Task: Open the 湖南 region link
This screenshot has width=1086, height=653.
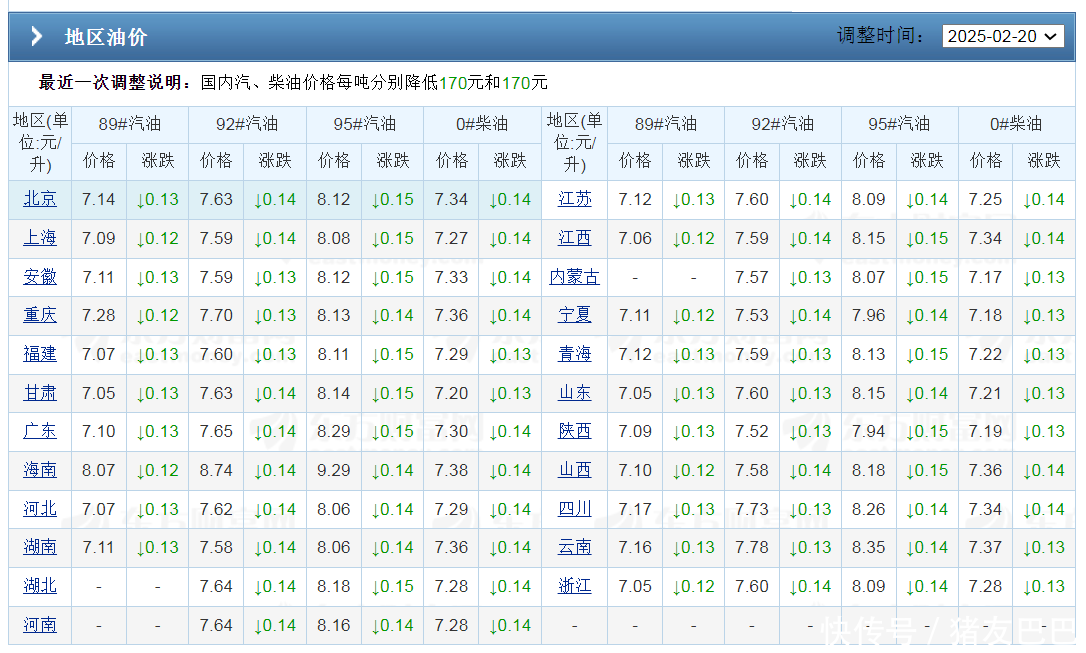Action: (x=40, y=547)
